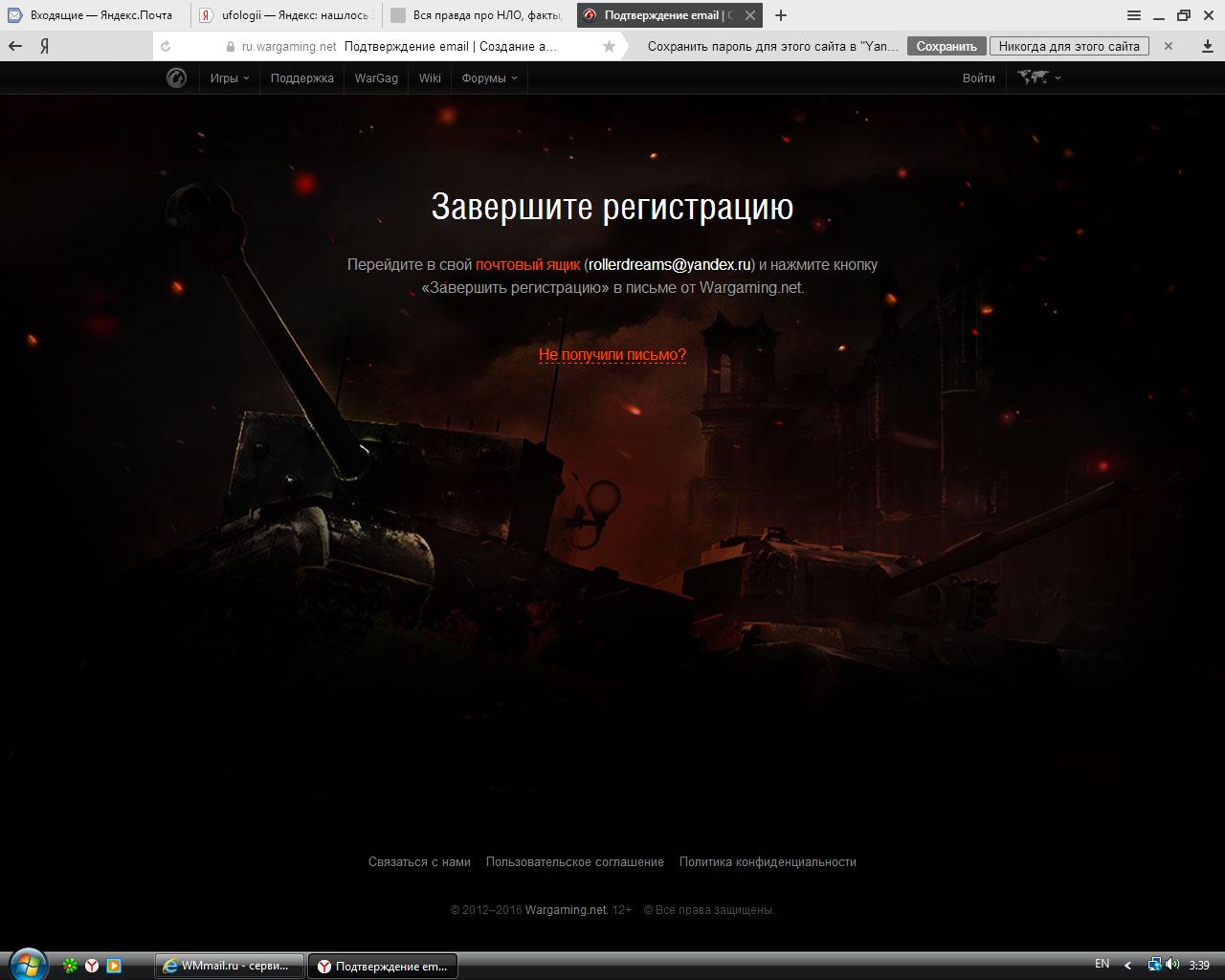Open the Wiki section
The image size is (1225, 980).
coord(430,78)
